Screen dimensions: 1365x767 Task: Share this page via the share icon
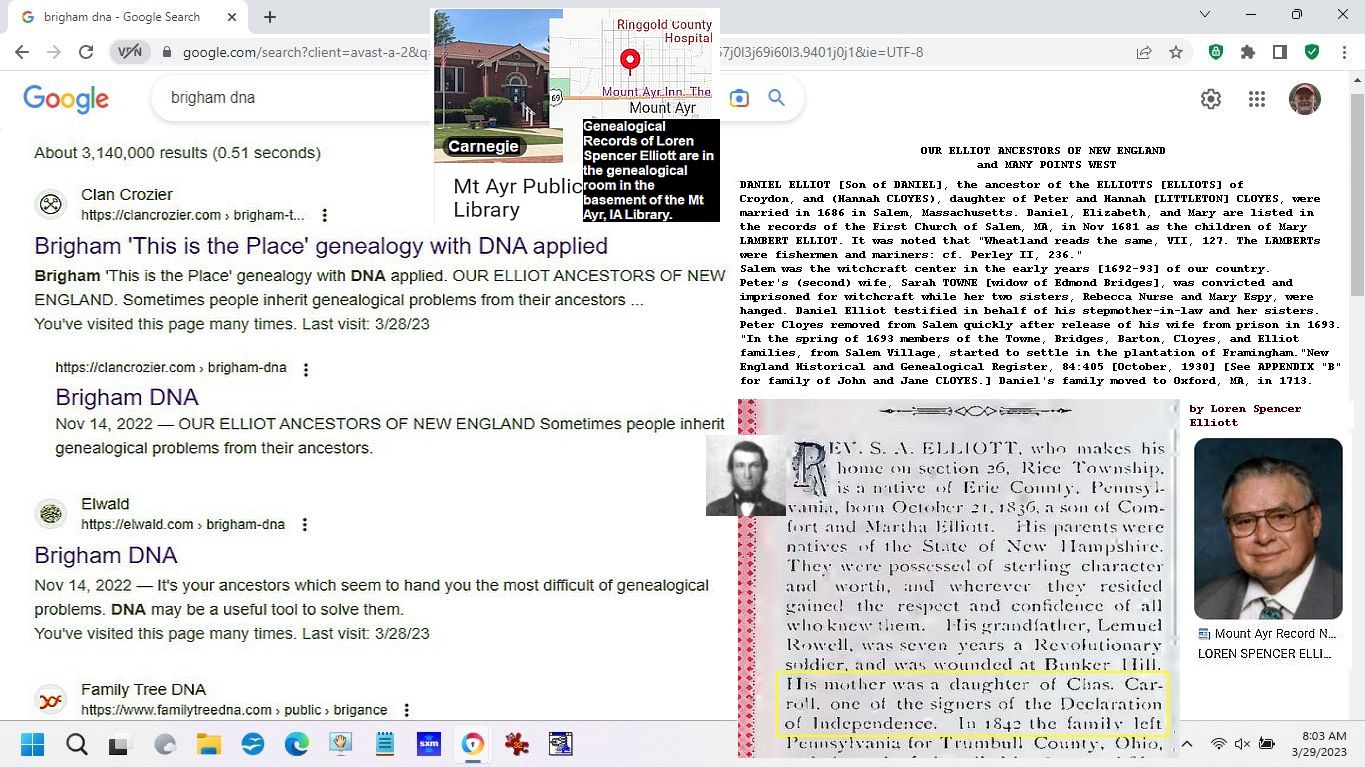(x=1144, y=52)
